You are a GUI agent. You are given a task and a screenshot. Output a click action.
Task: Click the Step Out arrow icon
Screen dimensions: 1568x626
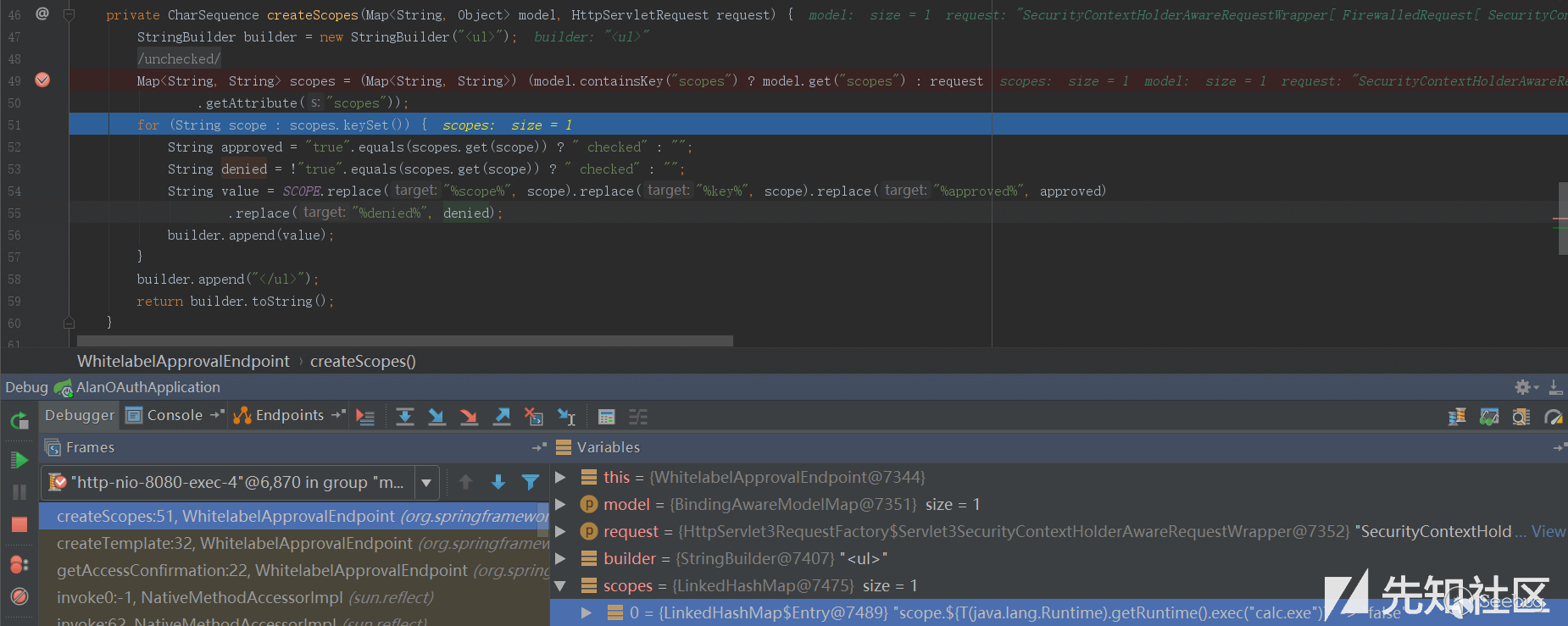pyautogui.click(x=502, y=416)
